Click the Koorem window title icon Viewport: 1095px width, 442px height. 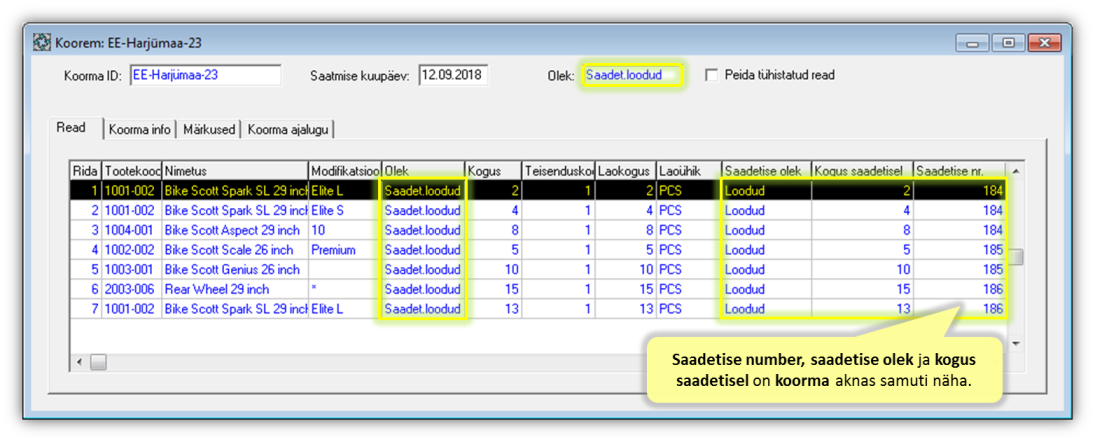click(x=43, y=43)
